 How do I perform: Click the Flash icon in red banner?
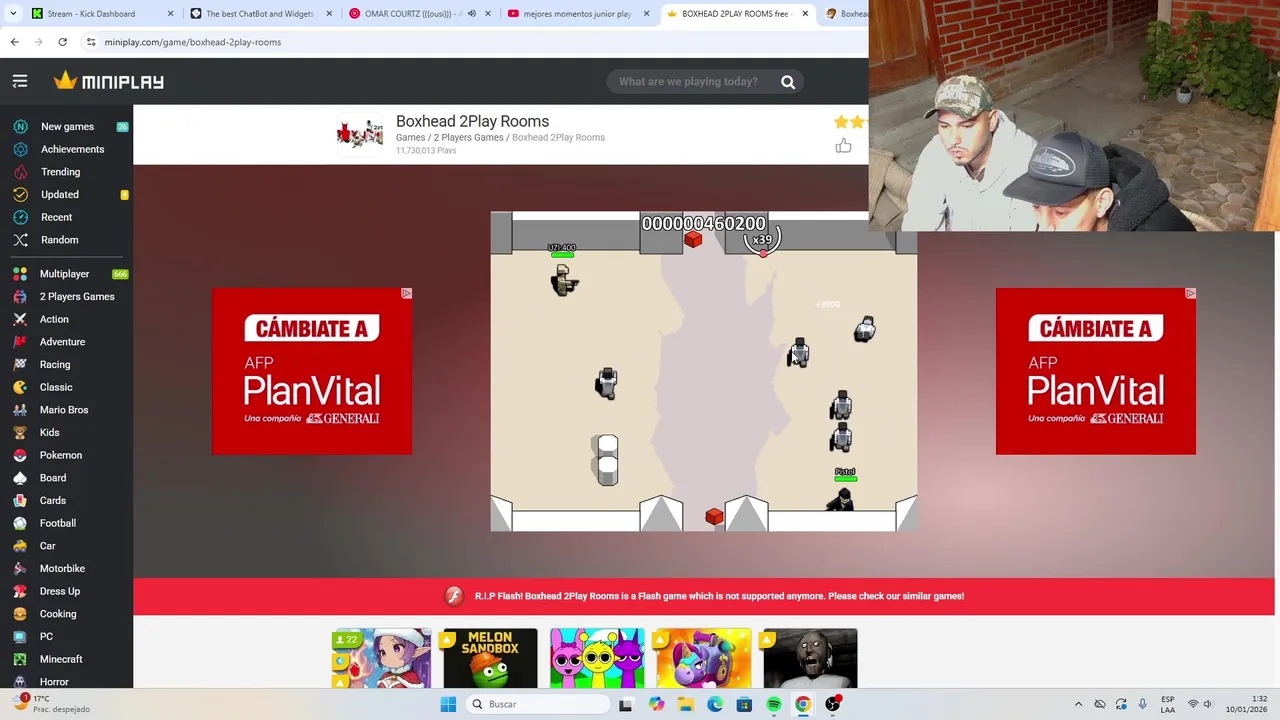point(454,596)
